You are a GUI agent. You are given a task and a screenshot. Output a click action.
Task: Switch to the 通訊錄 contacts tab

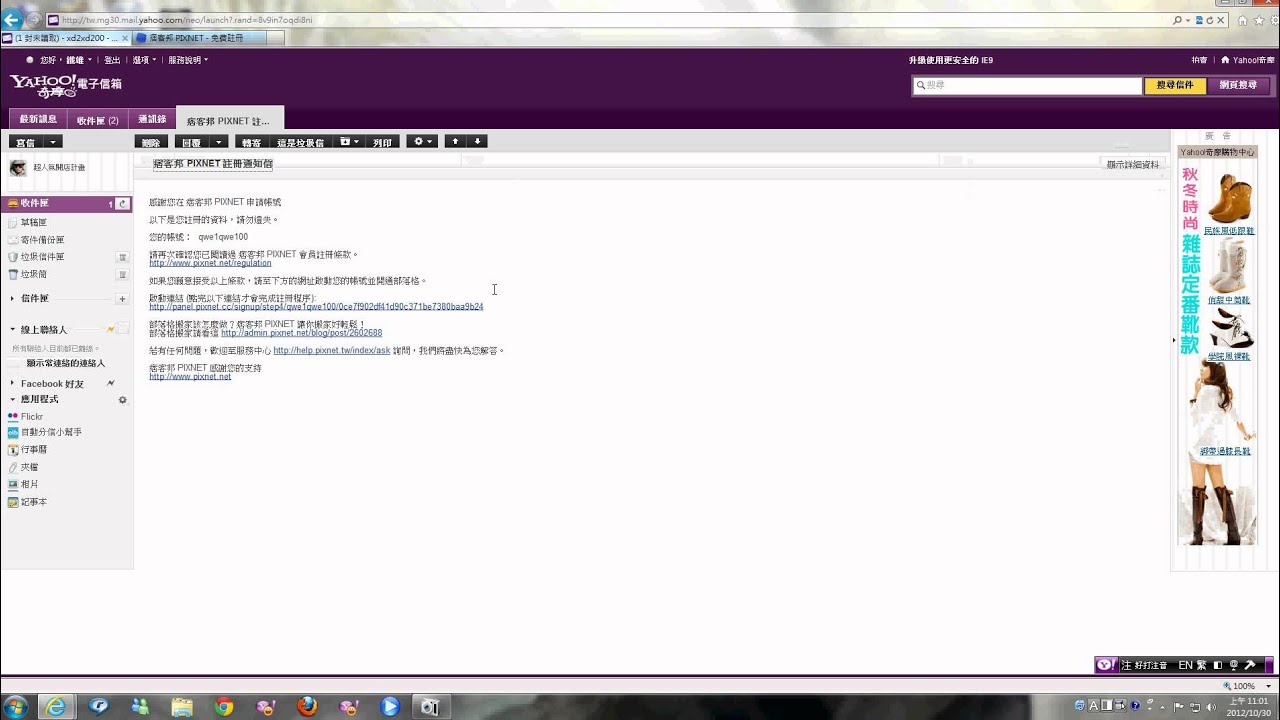(x=152, y=120)
